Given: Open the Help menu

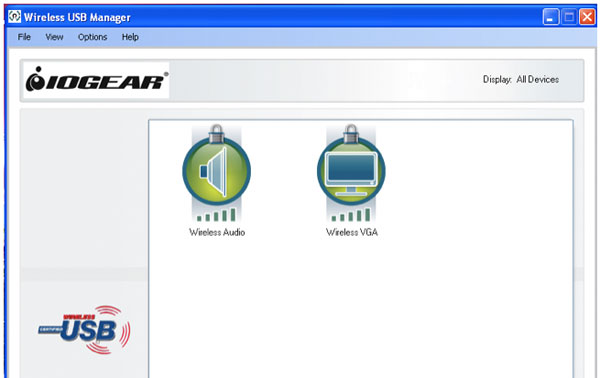Looking at the screenshot, I should coord(130,37).
